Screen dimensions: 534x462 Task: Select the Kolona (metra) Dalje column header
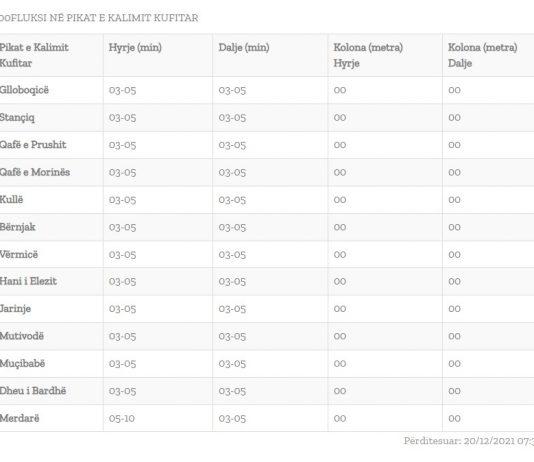483,55
